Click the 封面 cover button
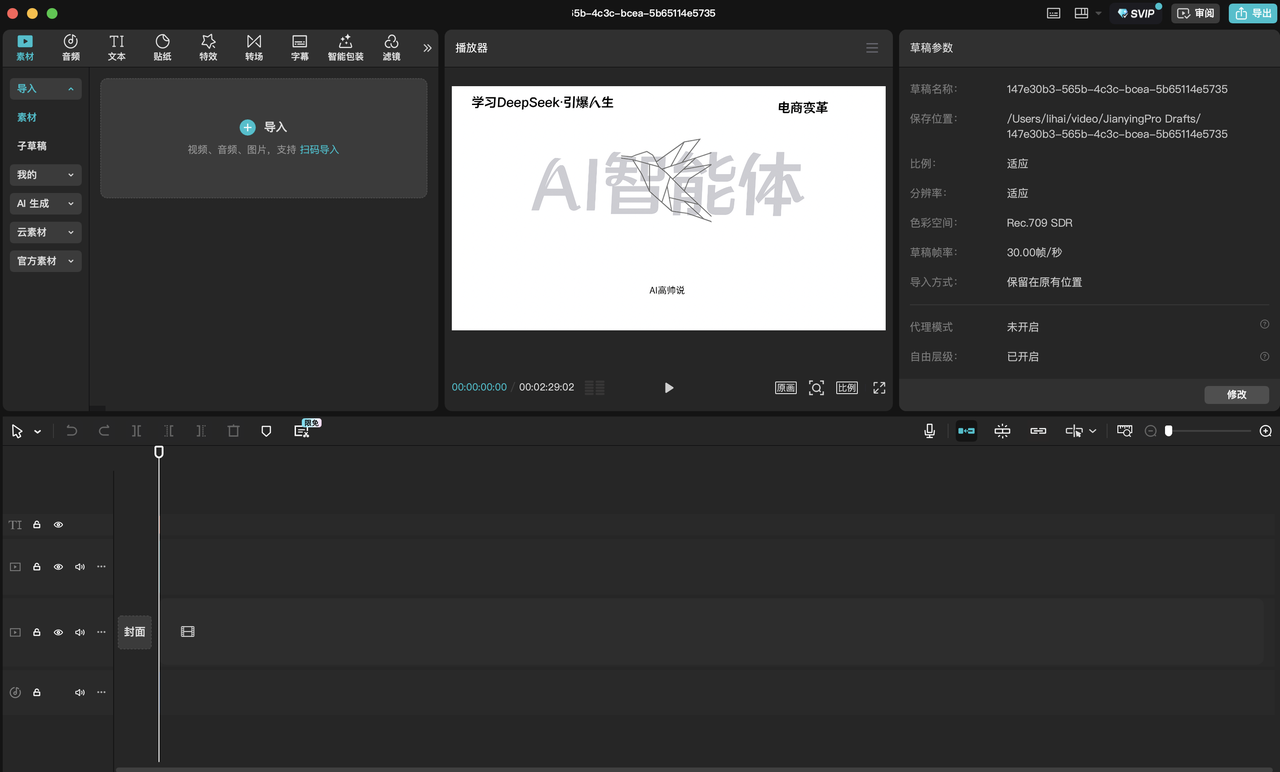Screen dimensions: 1280x772 pos(135,632)
